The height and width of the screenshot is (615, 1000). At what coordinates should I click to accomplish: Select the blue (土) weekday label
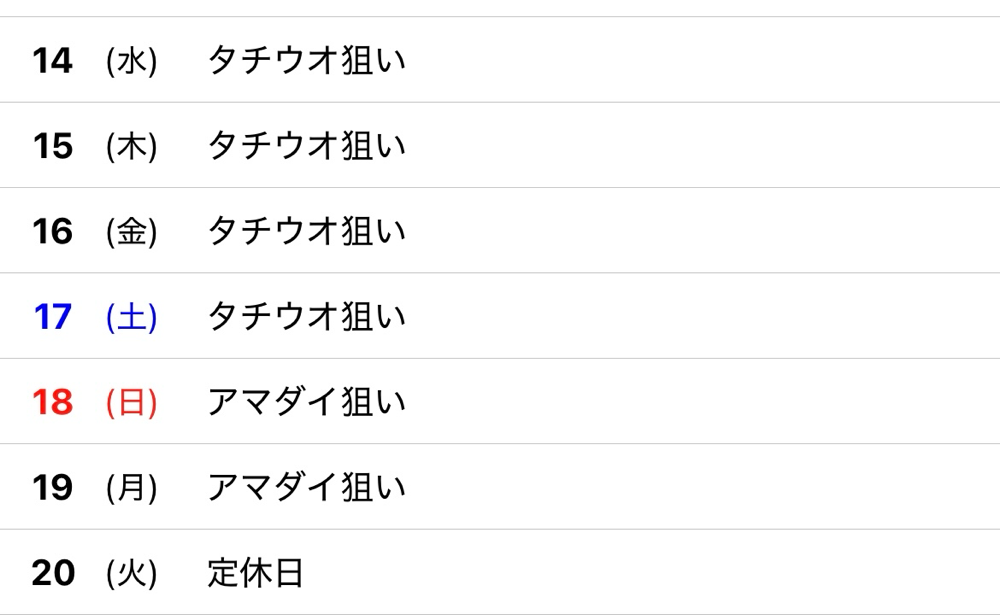(131, 317)
